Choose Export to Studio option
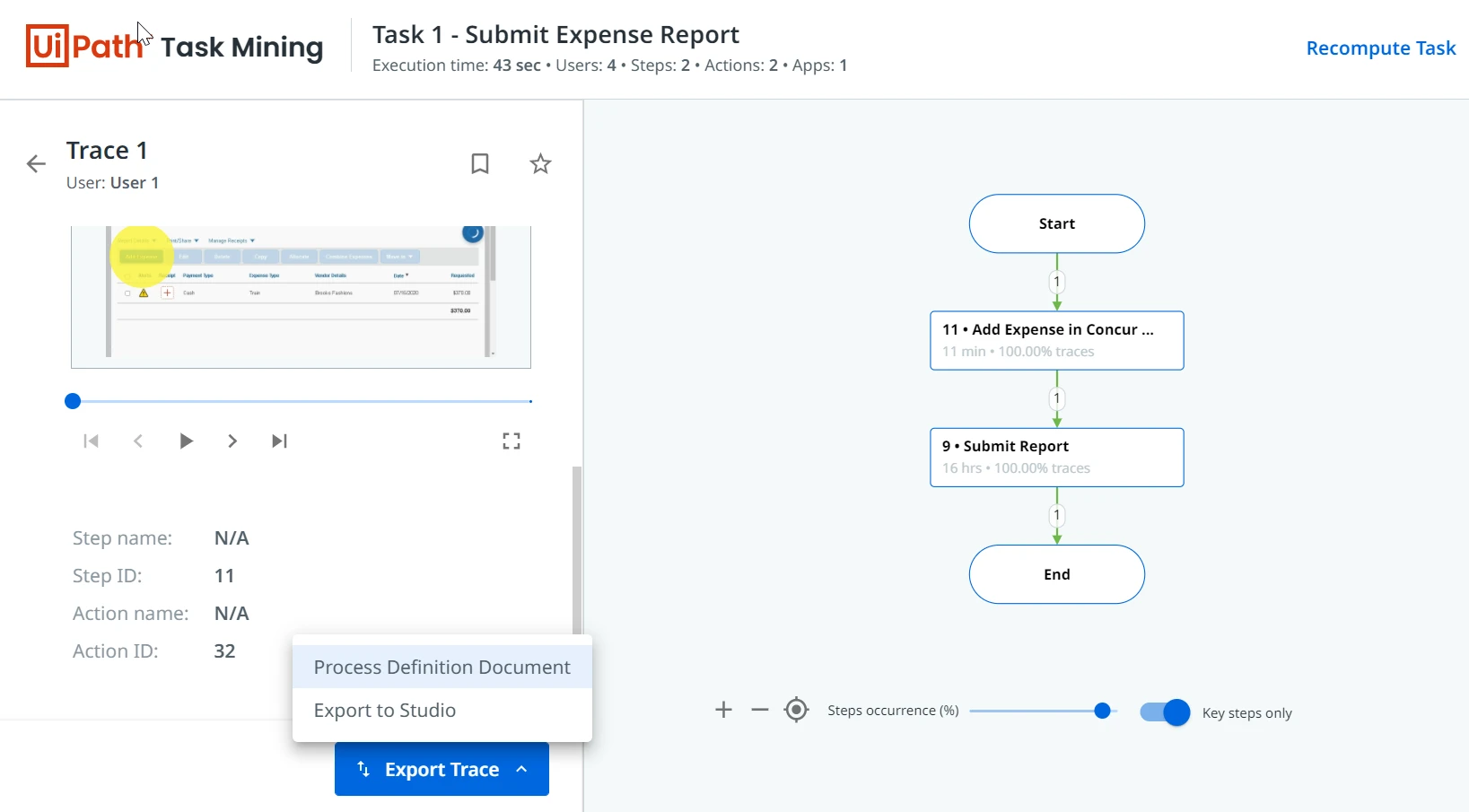1469x812 pixels. pos(442,710)
